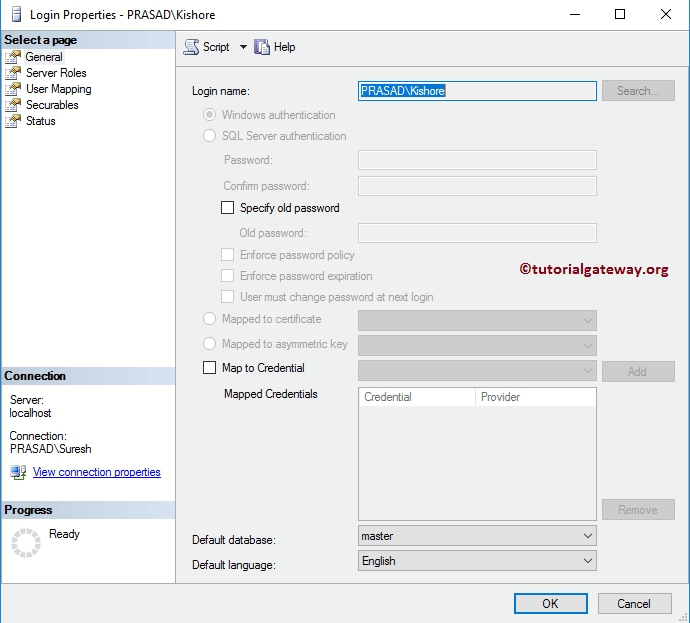Screen dimensions: 690x623
Task: Click the localhost server name text
Action: [x=30, y=413]
